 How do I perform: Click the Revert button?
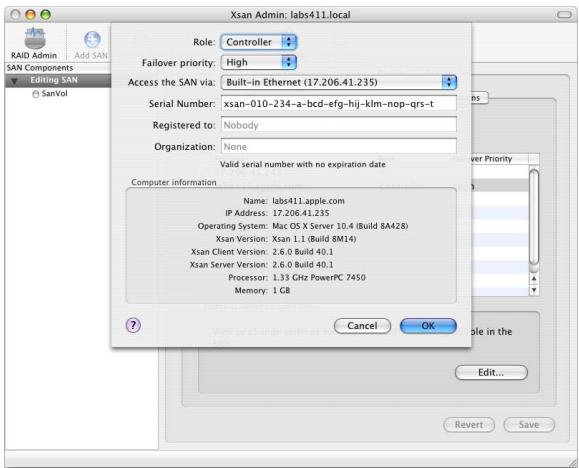[x=469, y=425]
